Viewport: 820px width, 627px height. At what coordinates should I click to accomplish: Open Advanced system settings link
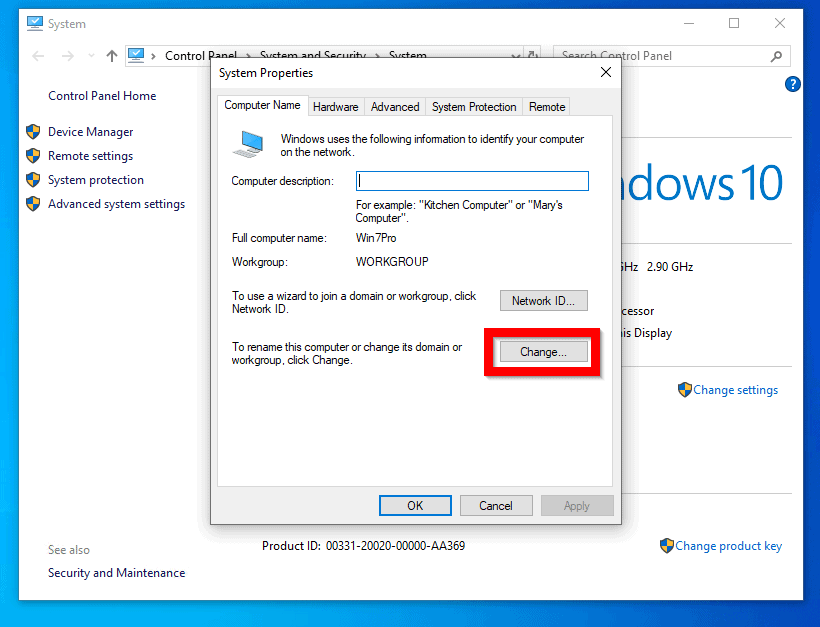[x=117, y=204]
